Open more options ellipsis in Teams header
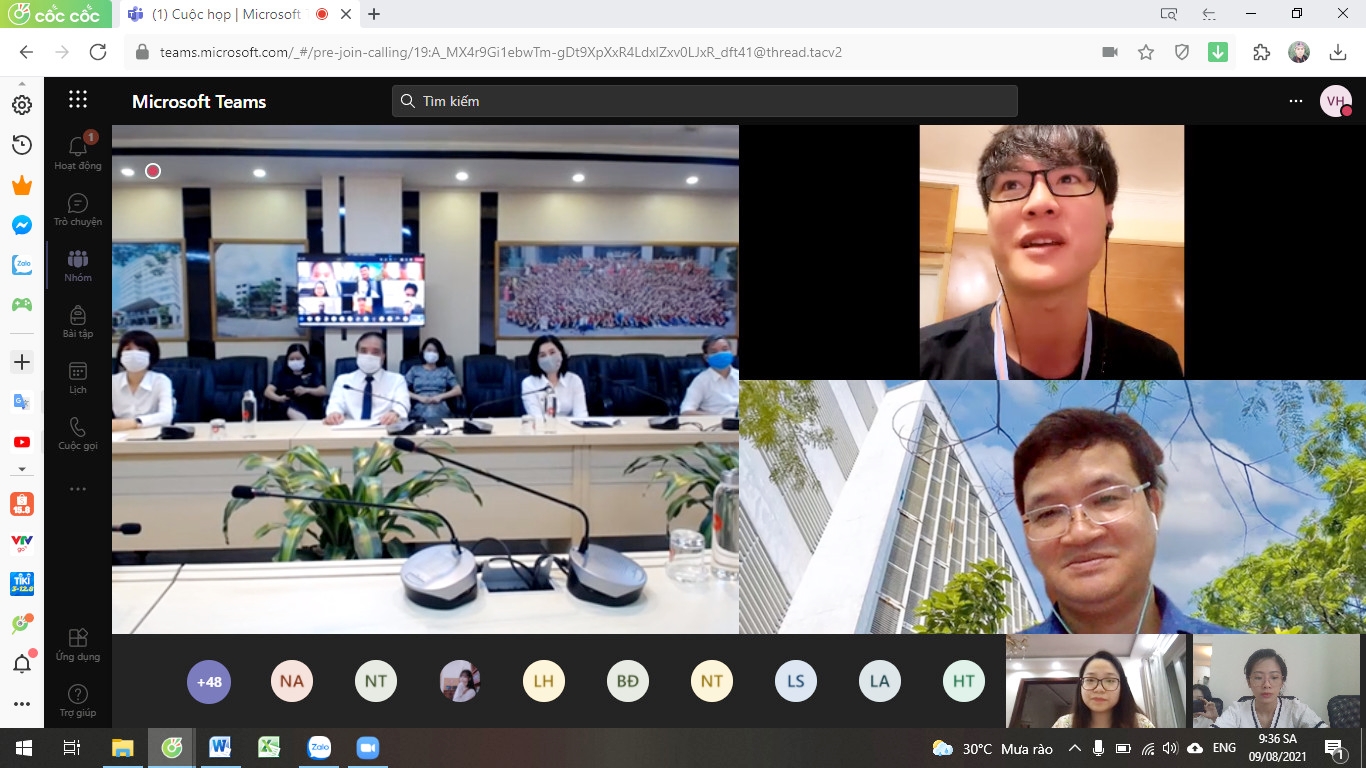 pyautogui.click(x=1296, y=101)
